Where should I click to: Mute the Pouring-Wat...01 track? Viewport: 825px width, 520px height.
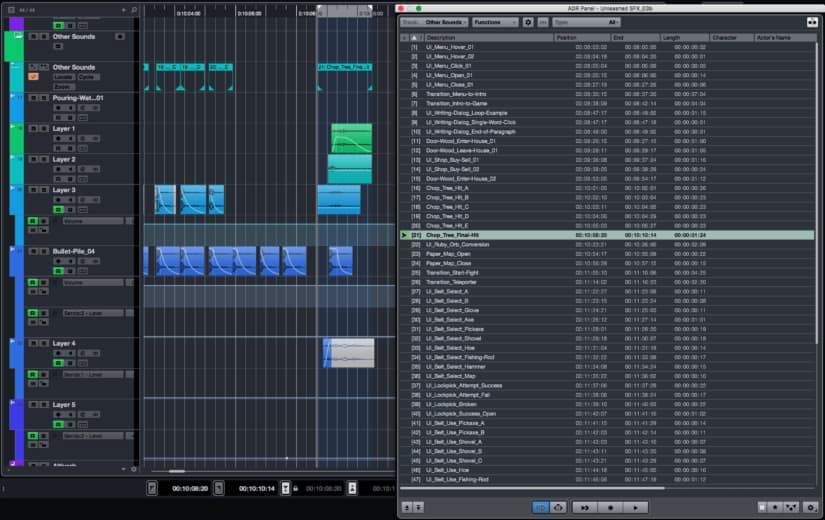click(x=34, y=98)
